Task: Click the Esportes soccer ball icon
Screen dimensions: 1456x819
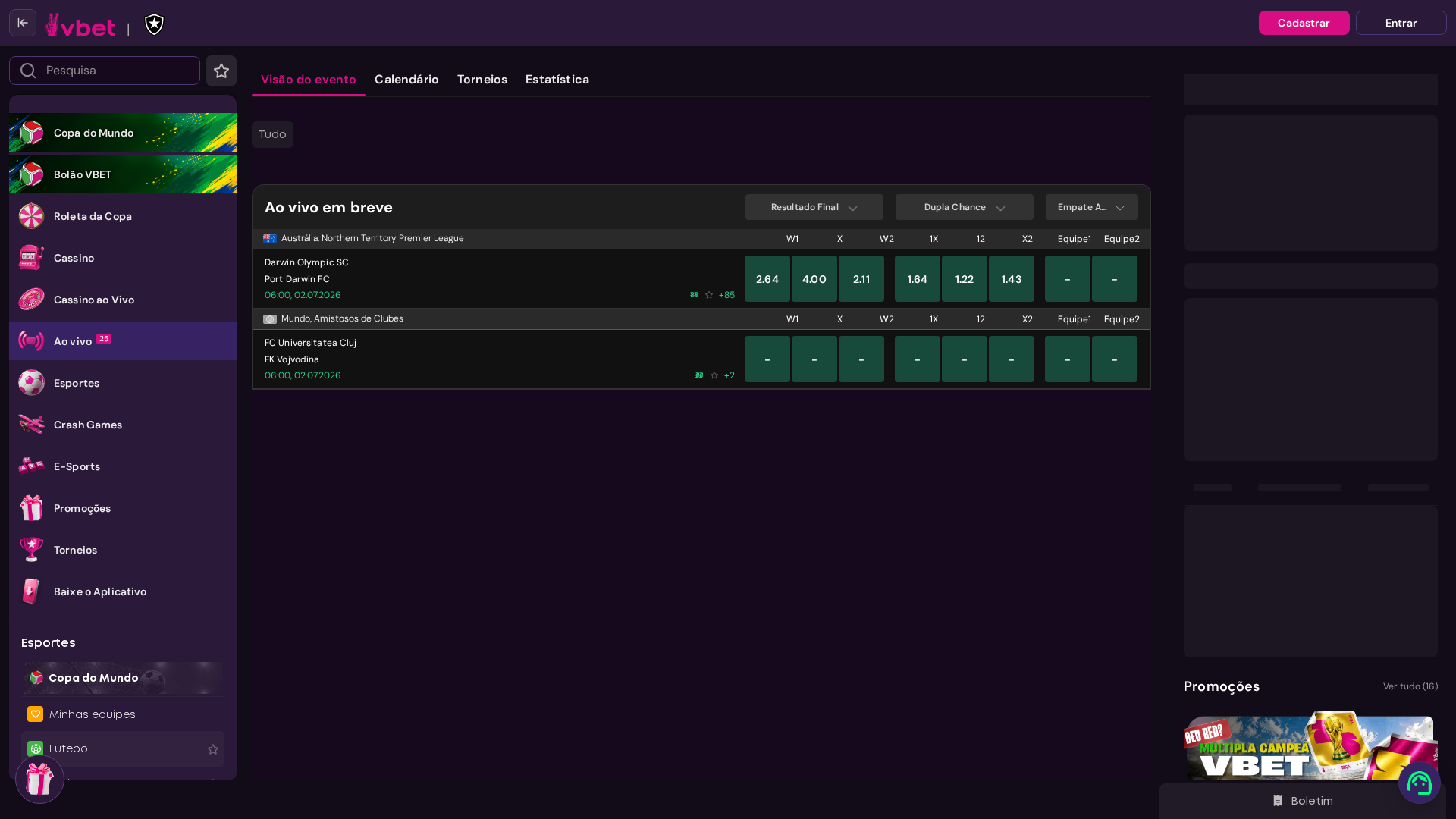Action: [x=31, y=383]
